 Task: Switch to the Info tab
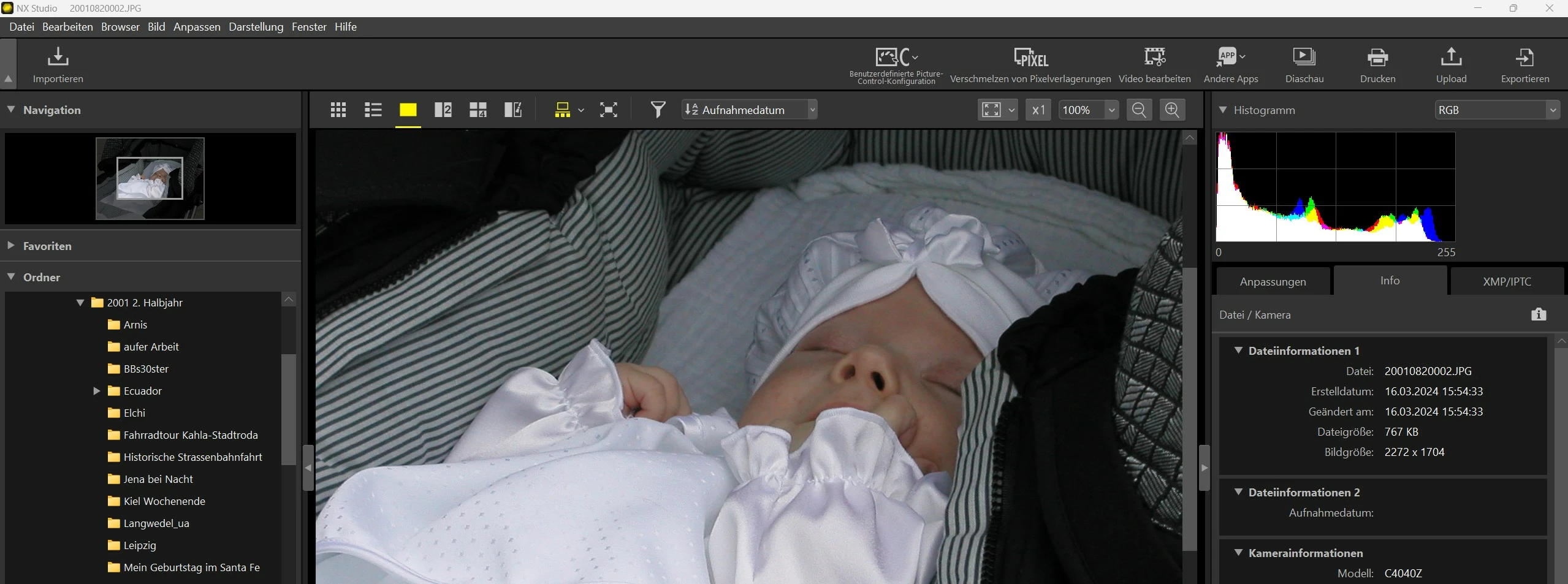pyautogui.click(x=1390, y=280)
